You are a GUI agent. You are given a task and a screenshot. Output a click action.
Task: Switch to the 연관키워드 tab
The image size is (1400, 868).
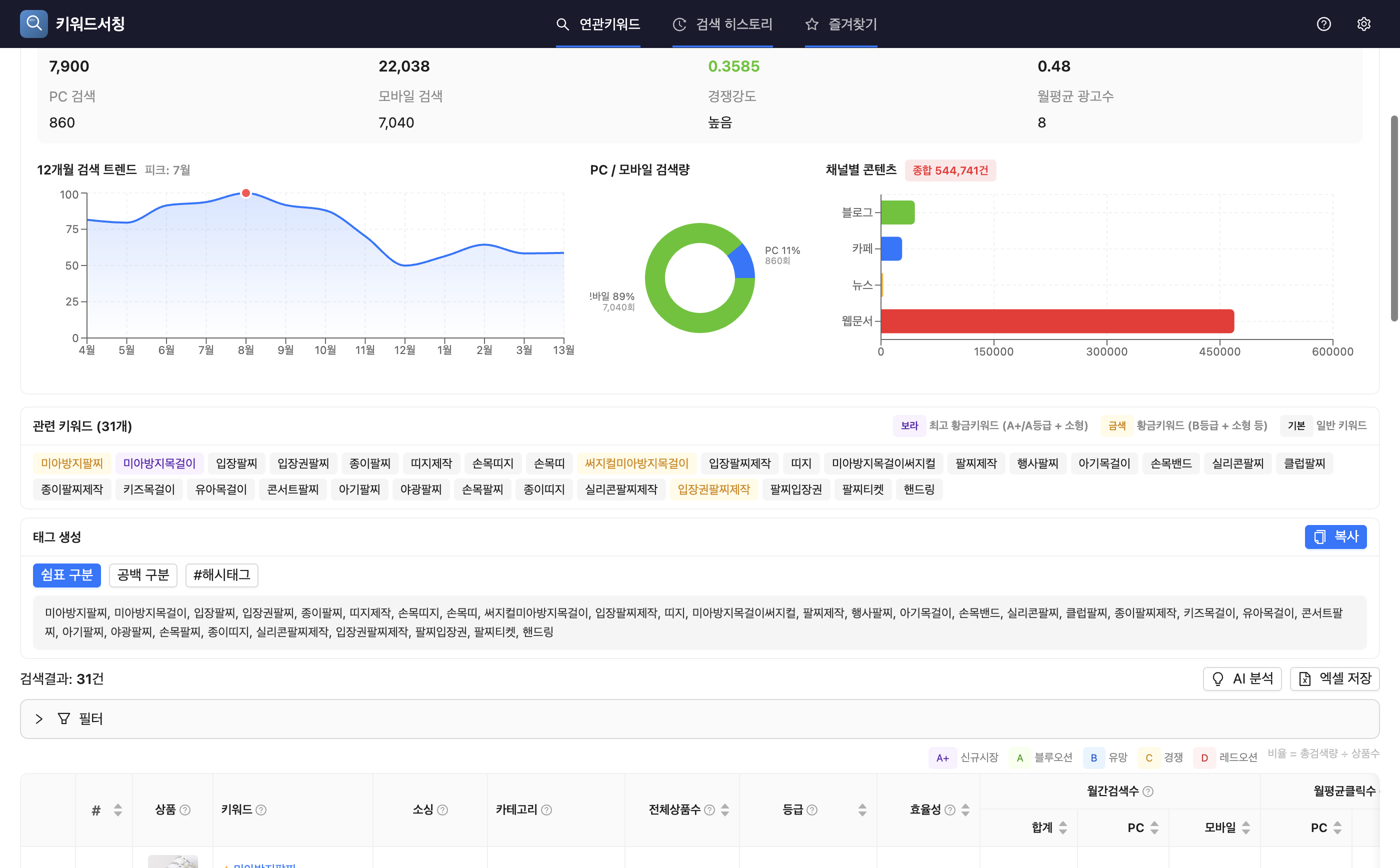[598, 24]
